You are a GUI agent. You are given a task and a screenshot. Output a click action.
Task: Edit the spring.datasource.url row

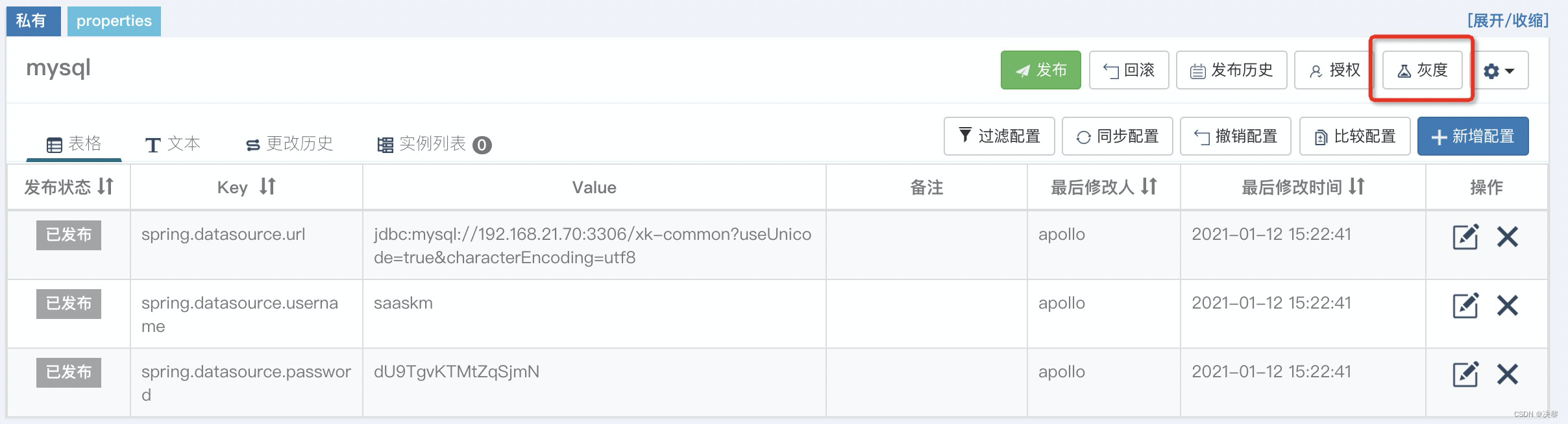pyautogui.click(x=1465, y=237)
